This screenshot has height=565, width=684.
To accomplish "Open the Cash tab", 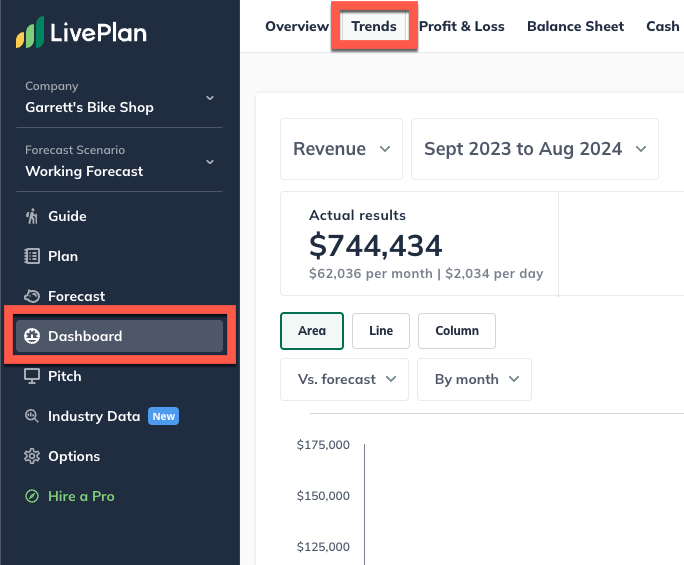I will 663,26.
